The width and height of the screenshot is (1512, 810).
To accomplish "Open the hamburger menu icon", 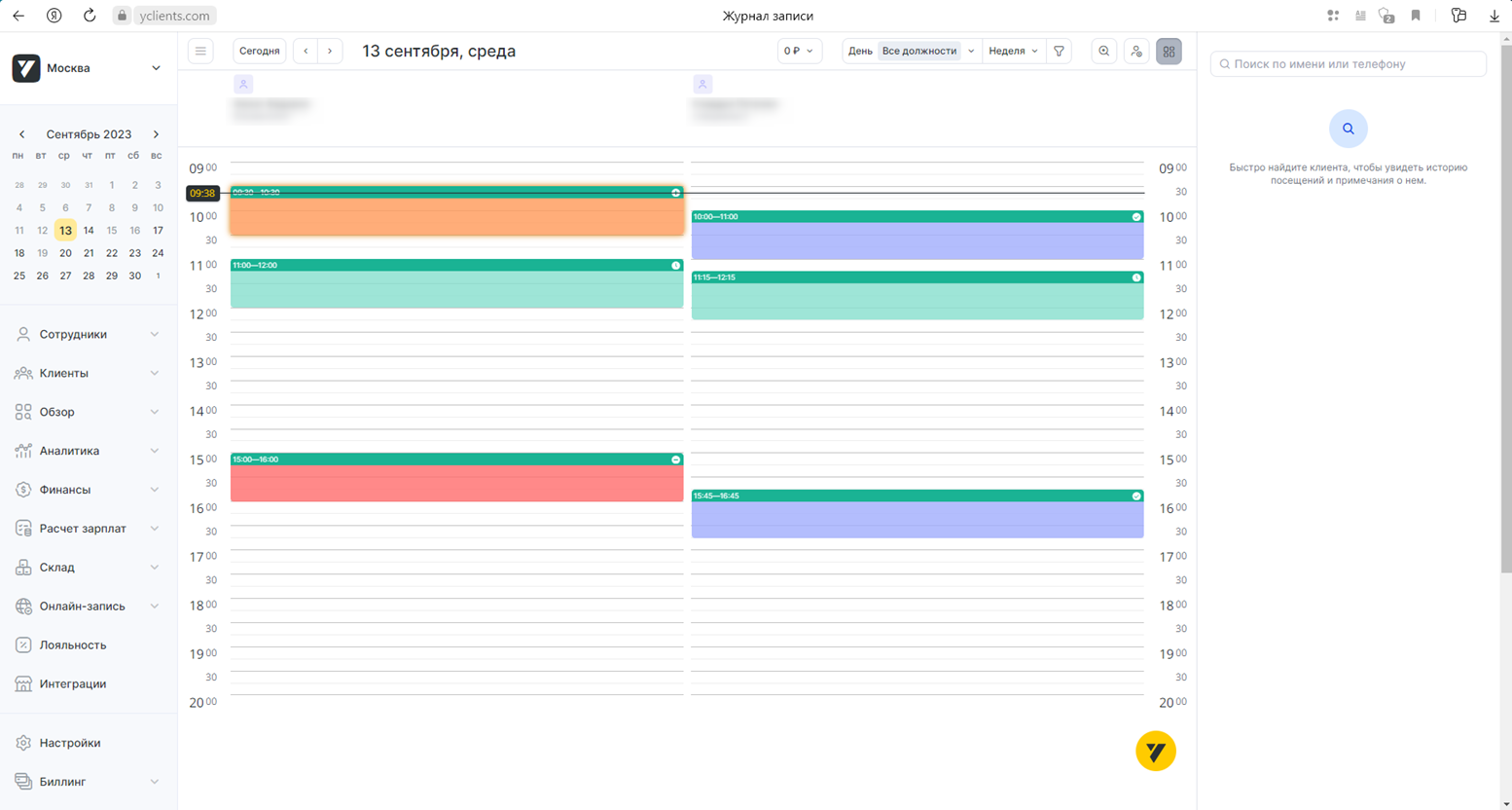I will [x=200, y=52].
